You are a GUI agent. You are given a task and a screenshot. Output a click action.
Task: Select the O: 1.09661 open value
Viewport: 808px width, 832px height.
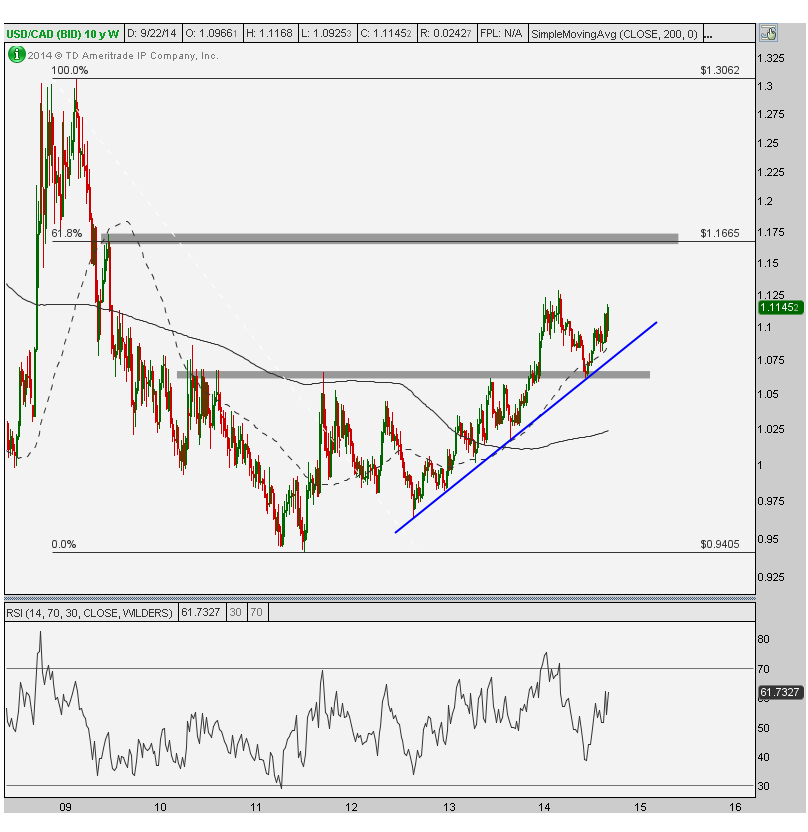pyautogui.click(x=212, y=33)
